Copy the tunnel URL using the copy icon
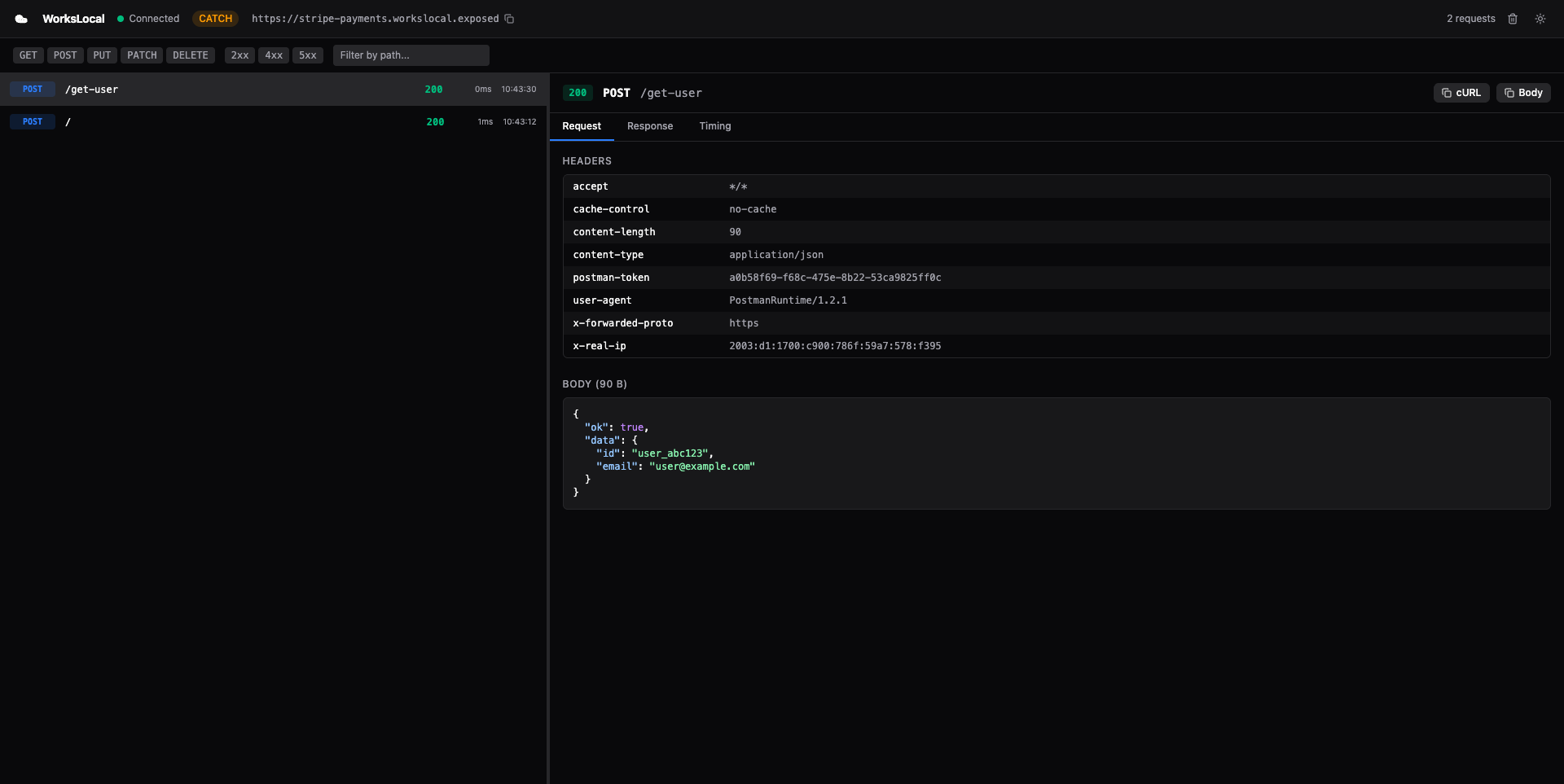This screenshot has width=1564, height=784. coord(509,18)
